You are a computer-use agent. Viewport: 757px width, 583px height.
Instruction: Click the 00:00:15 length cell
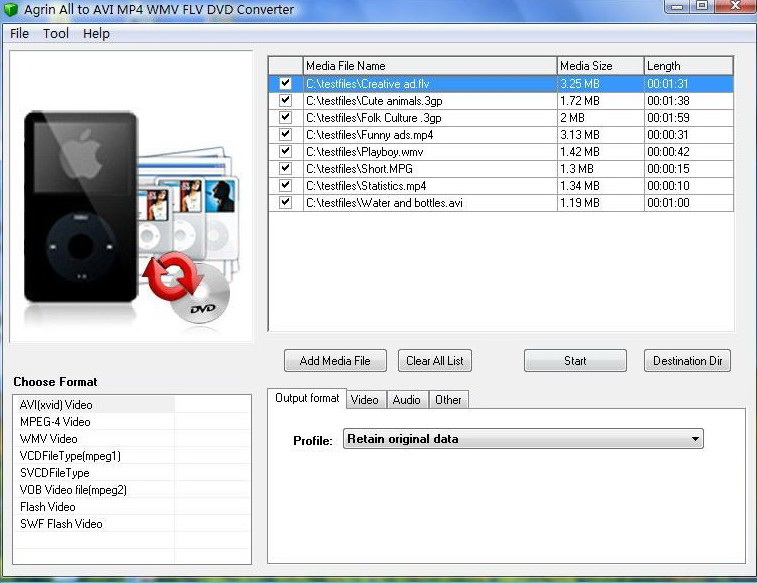[688, 168]
